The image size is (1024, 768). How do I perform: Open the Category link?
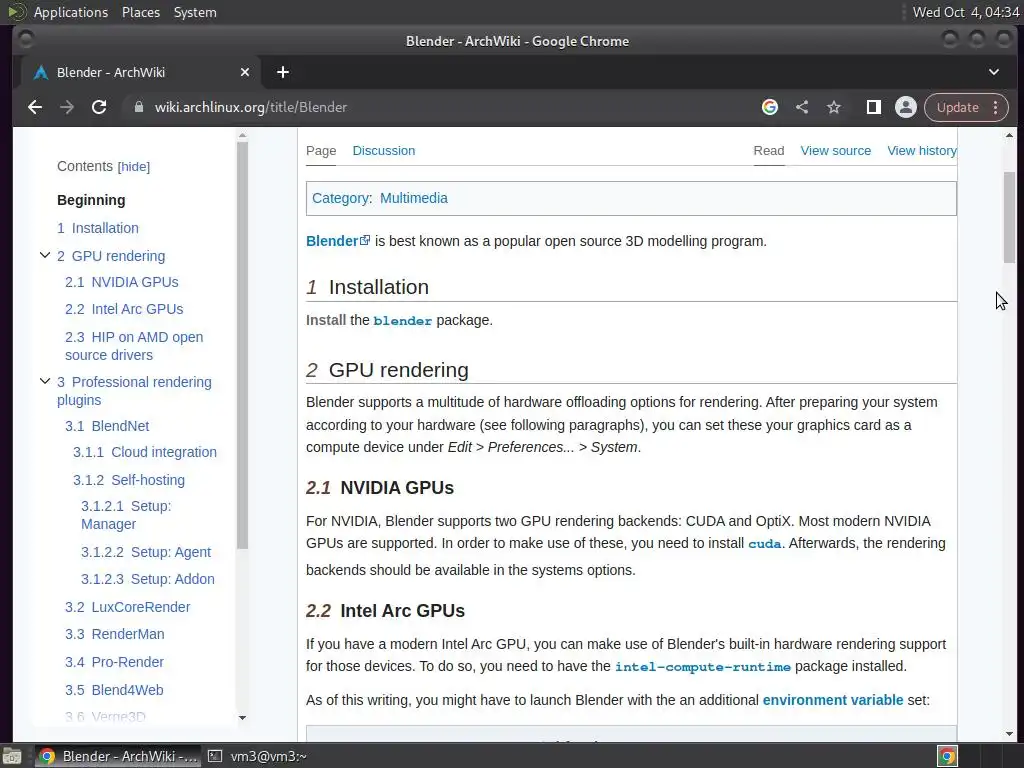(340, 199)
